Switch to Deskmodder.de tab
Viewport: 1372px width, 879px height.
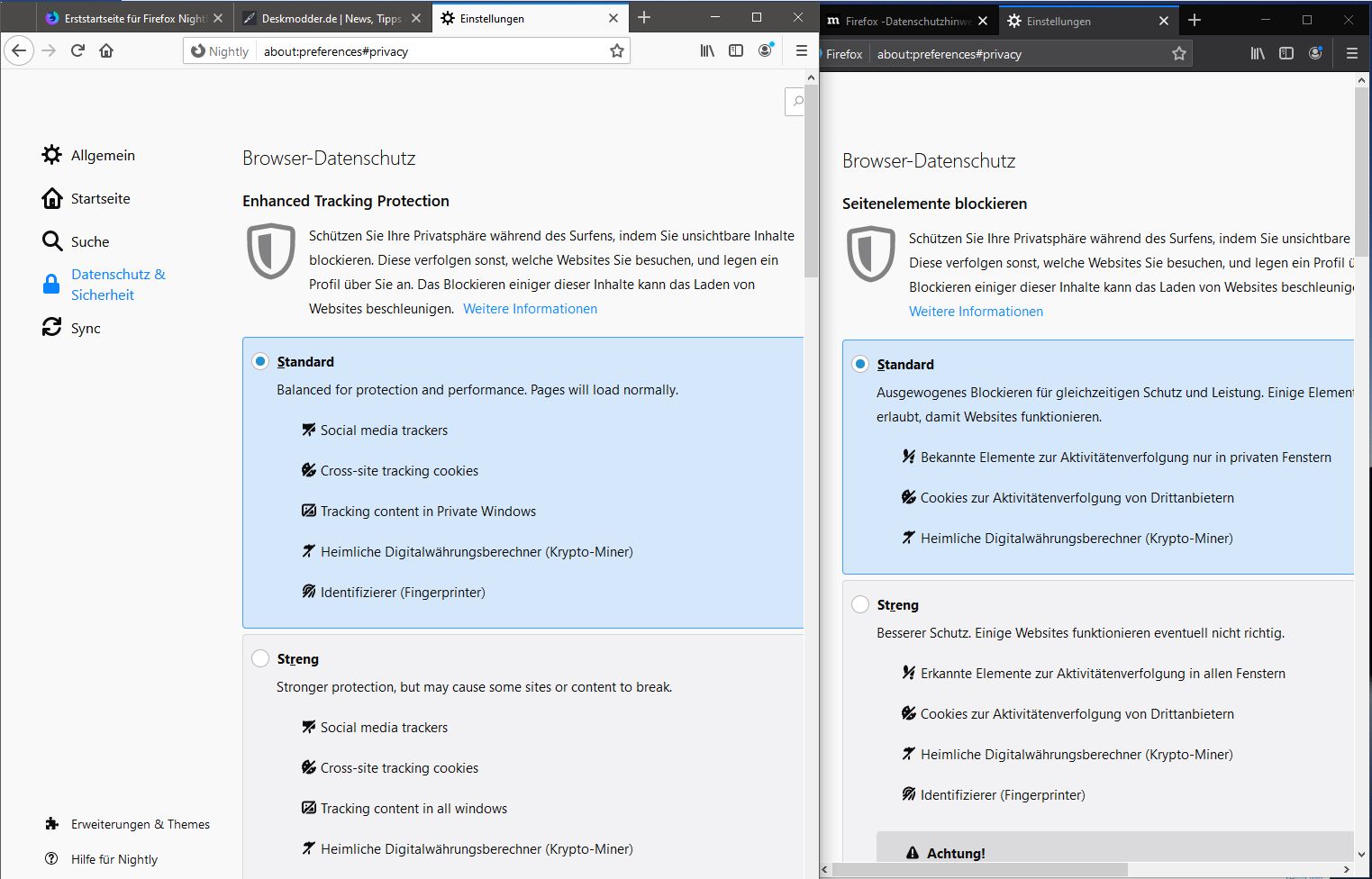(x=329, y=18)
